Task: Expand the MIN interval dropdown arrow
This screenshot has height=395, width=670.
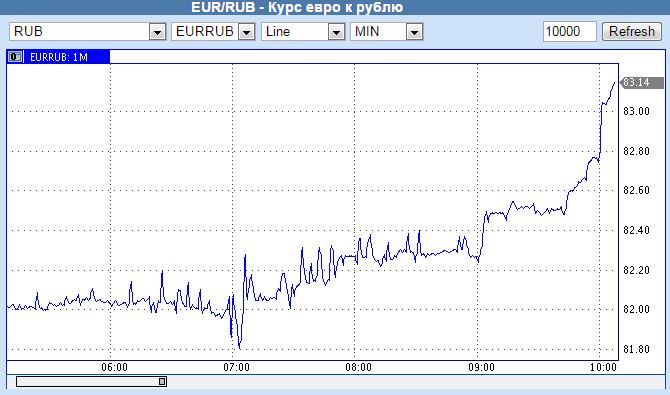Action: [414, 32]
